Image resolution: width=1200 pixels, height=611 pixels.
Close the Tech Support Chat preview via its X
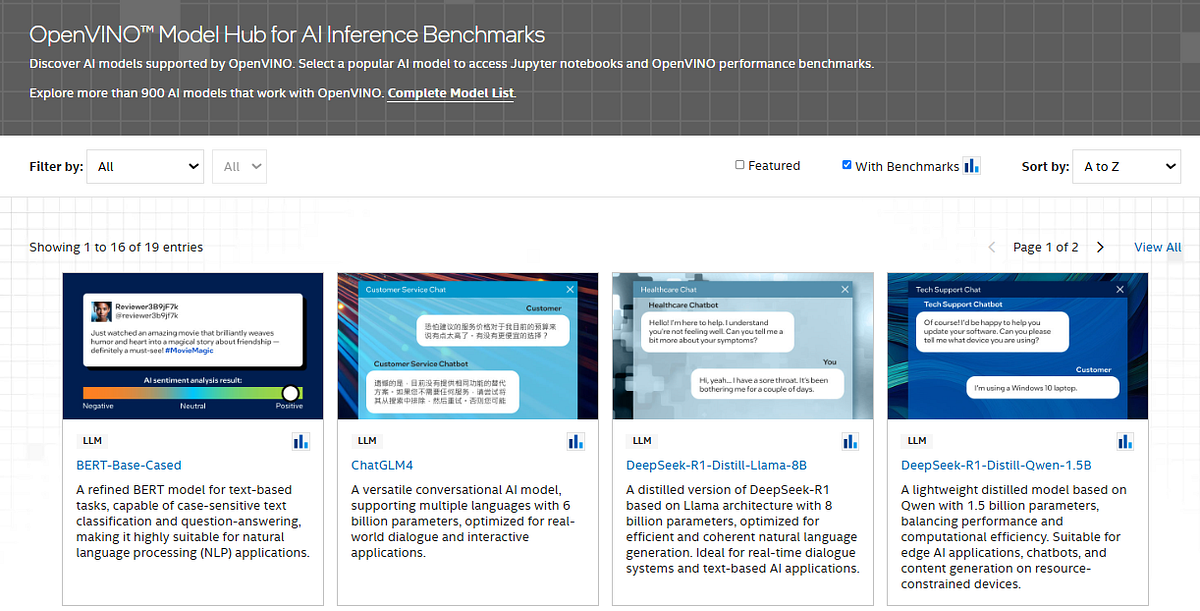click(1120, 289)
